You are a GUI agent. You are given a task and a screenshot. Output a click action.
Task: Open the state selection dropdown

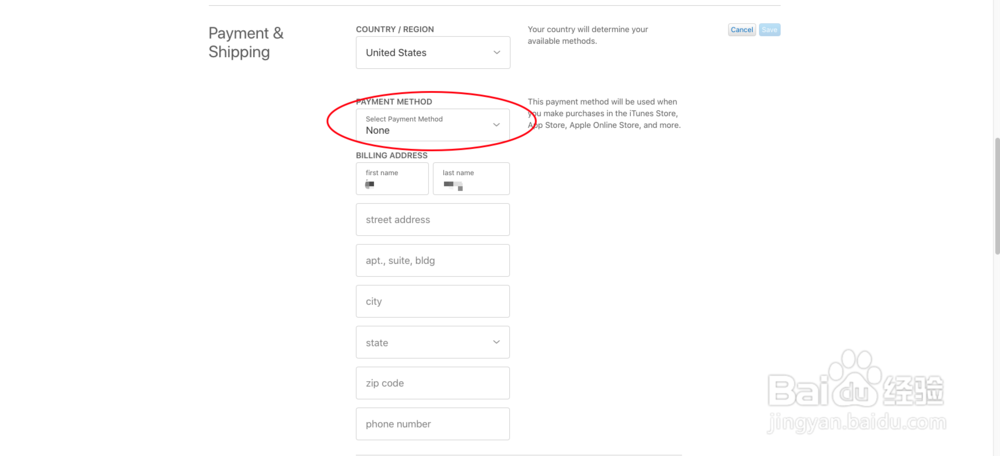[432, 342]
